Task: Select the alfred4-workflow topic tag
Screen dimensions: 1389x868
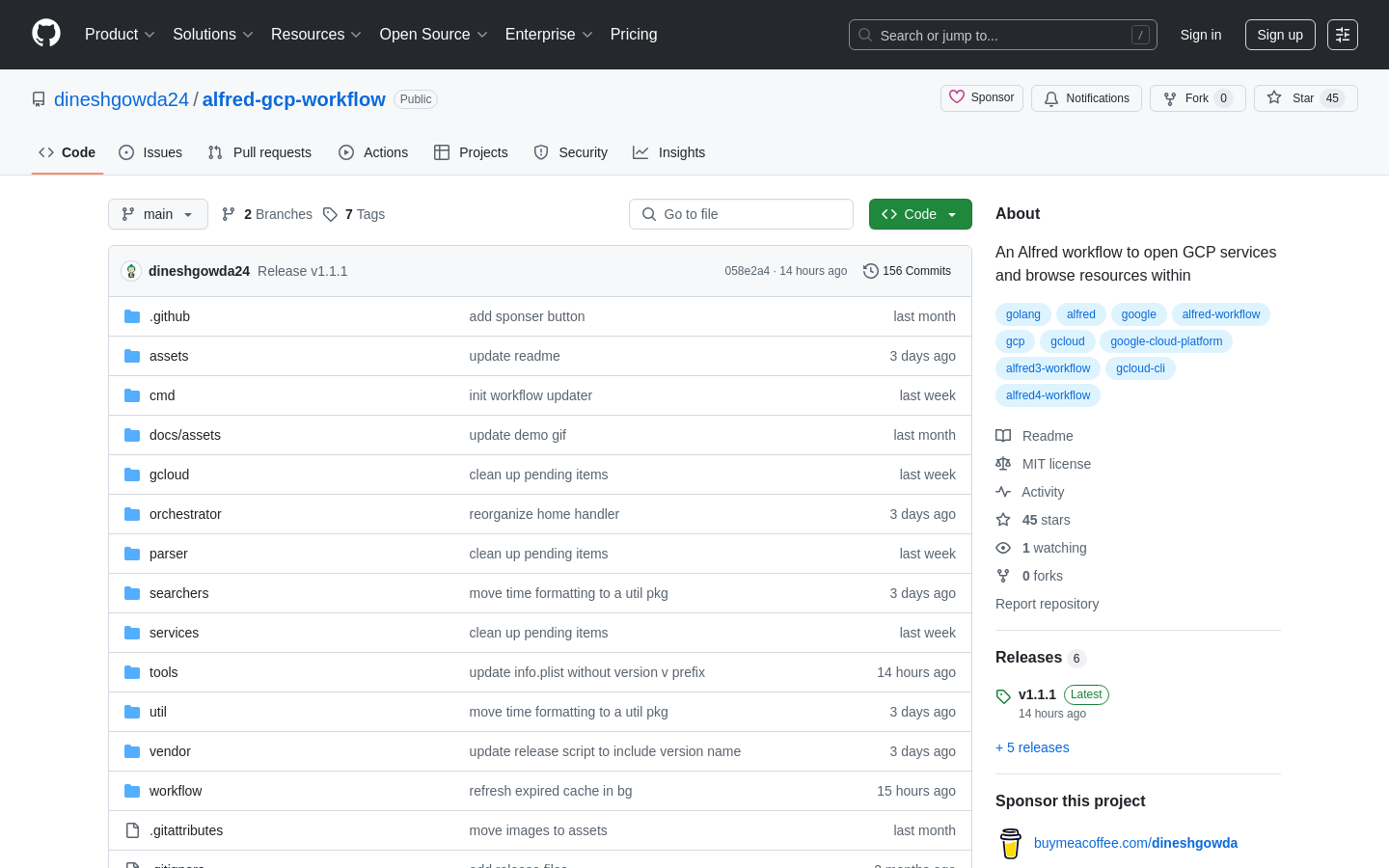Action: (1048, 395)
